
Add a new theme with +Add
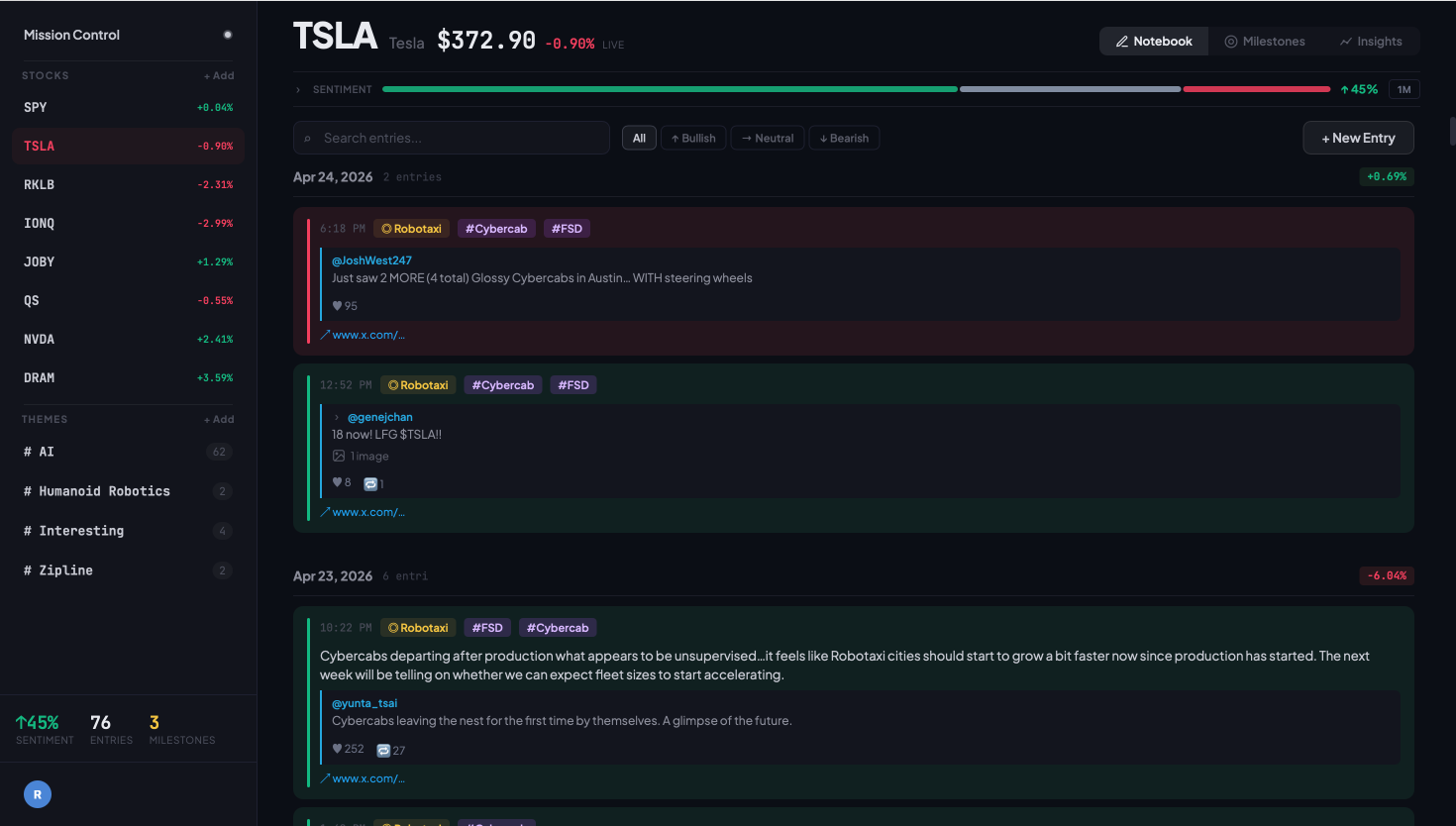[x=219, y=419]
